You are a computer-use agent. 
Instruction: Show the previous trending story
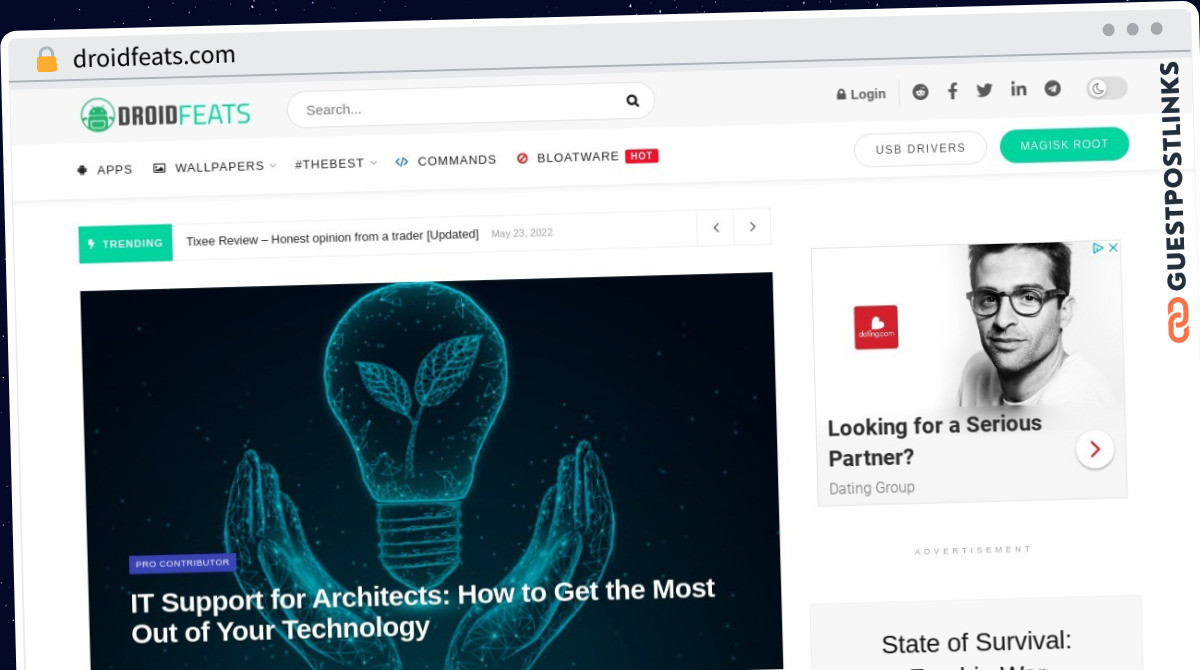pos(716,228)
